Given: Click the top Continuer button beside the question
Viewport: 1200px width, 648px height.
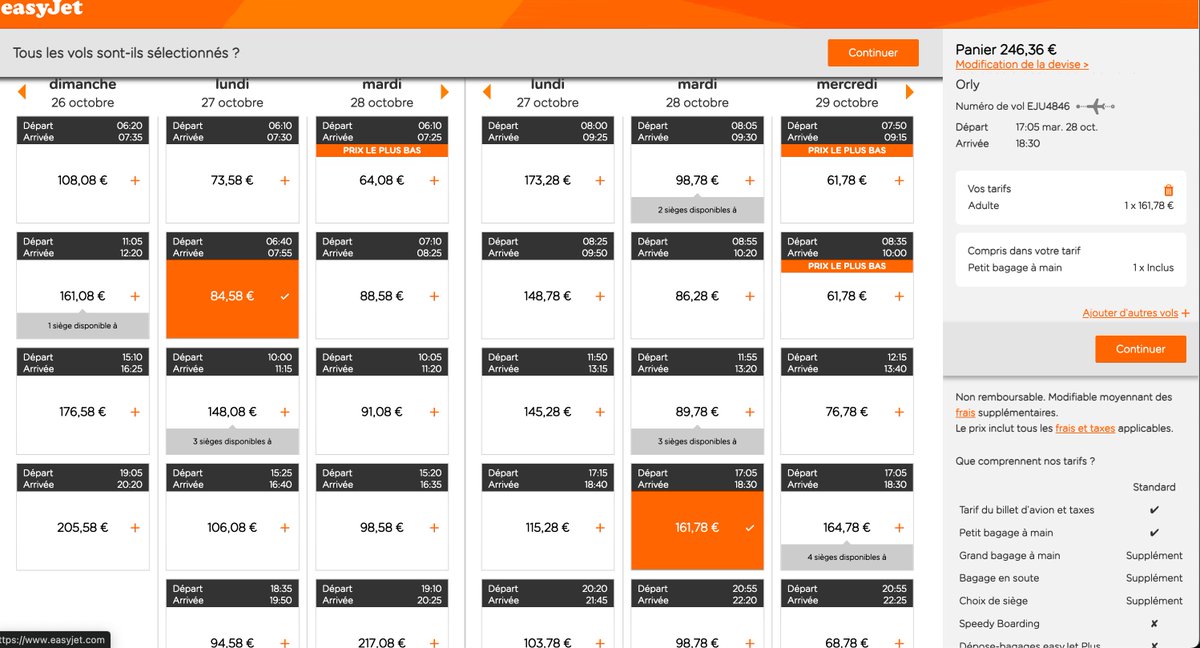Looking at the screenshot, I should [x=873, y=53].
